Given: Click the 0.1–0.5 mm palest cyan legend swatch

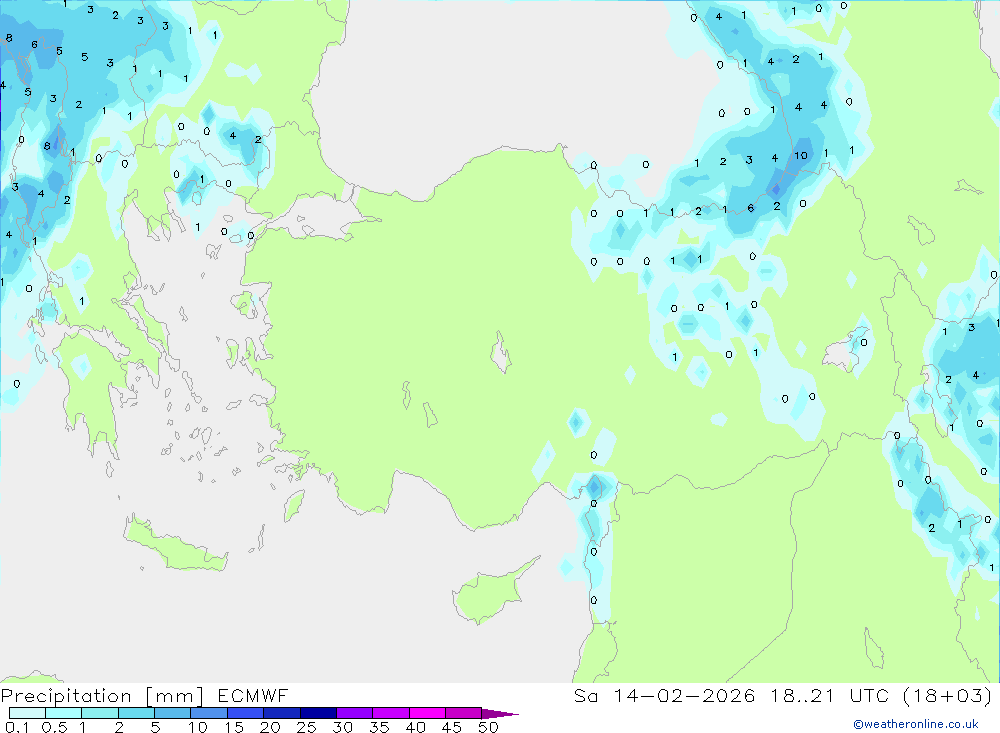Looking at the screenshot, I should coord(27,713).
